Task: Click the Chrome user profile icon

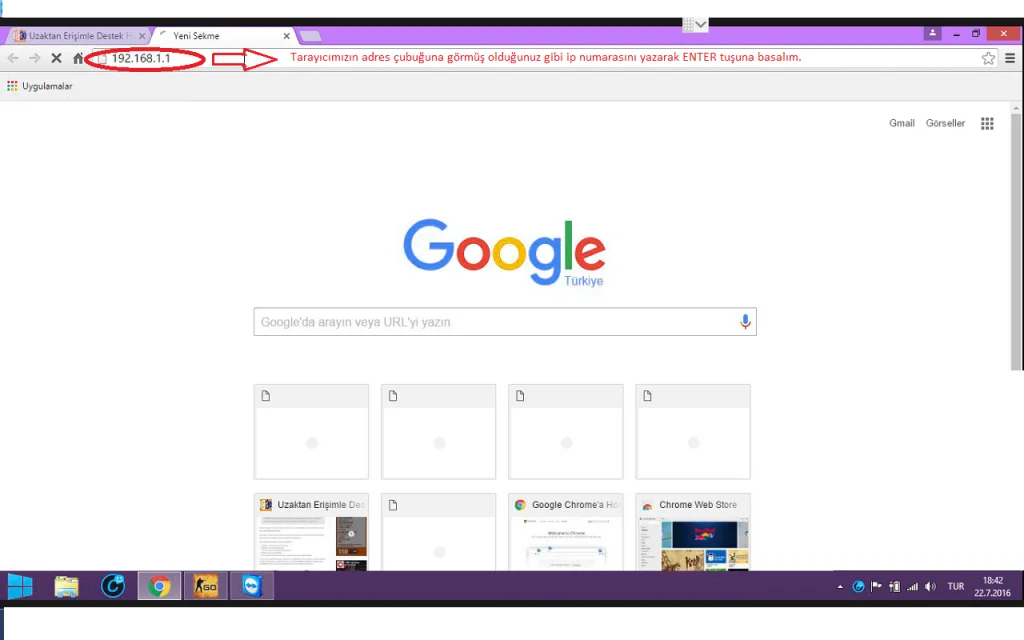Action: pos(931,34)
